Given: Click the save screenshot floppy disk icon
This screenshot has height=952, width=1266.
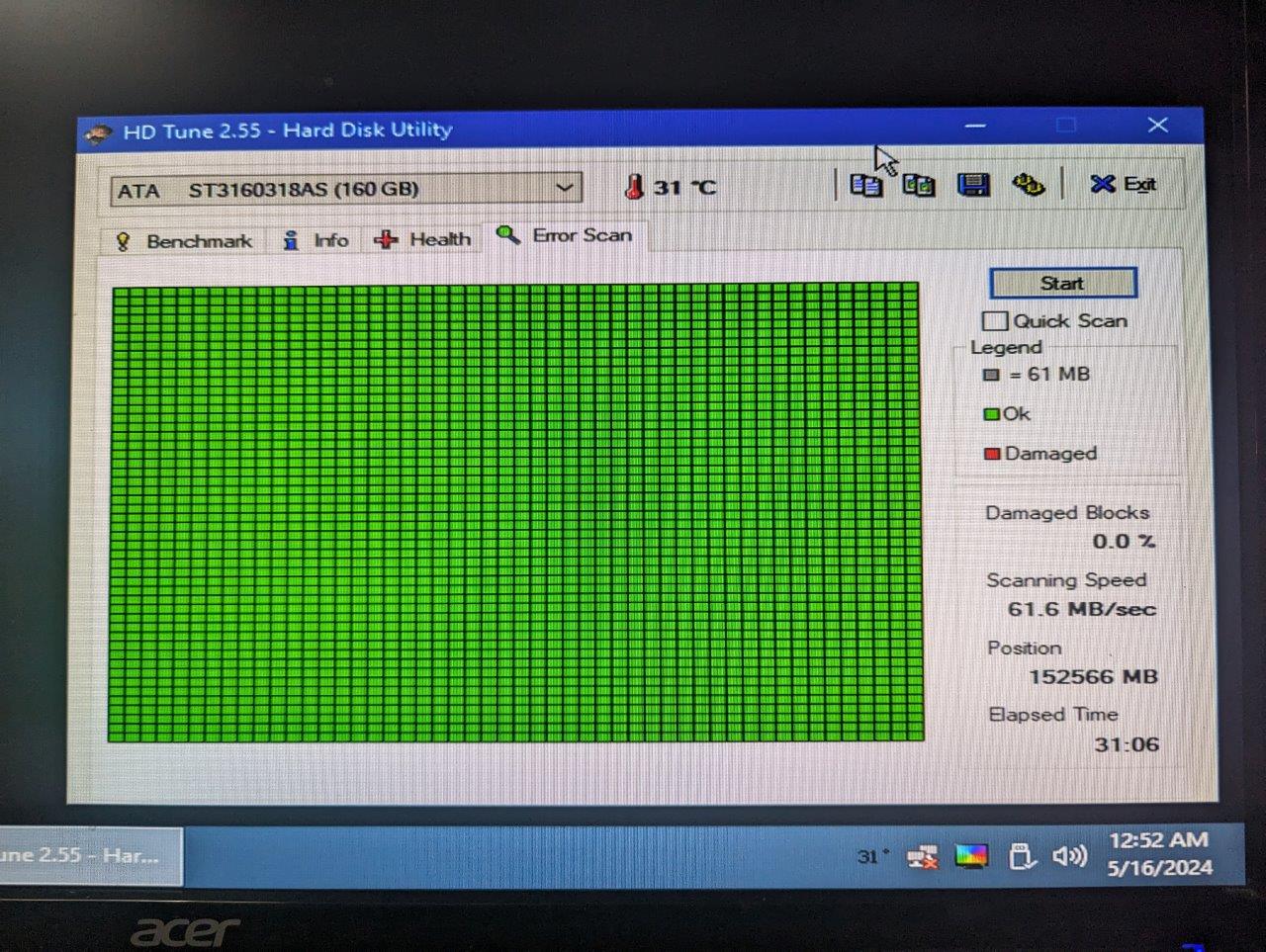Looking at the screenshot, I should click(x=973, y=185).
